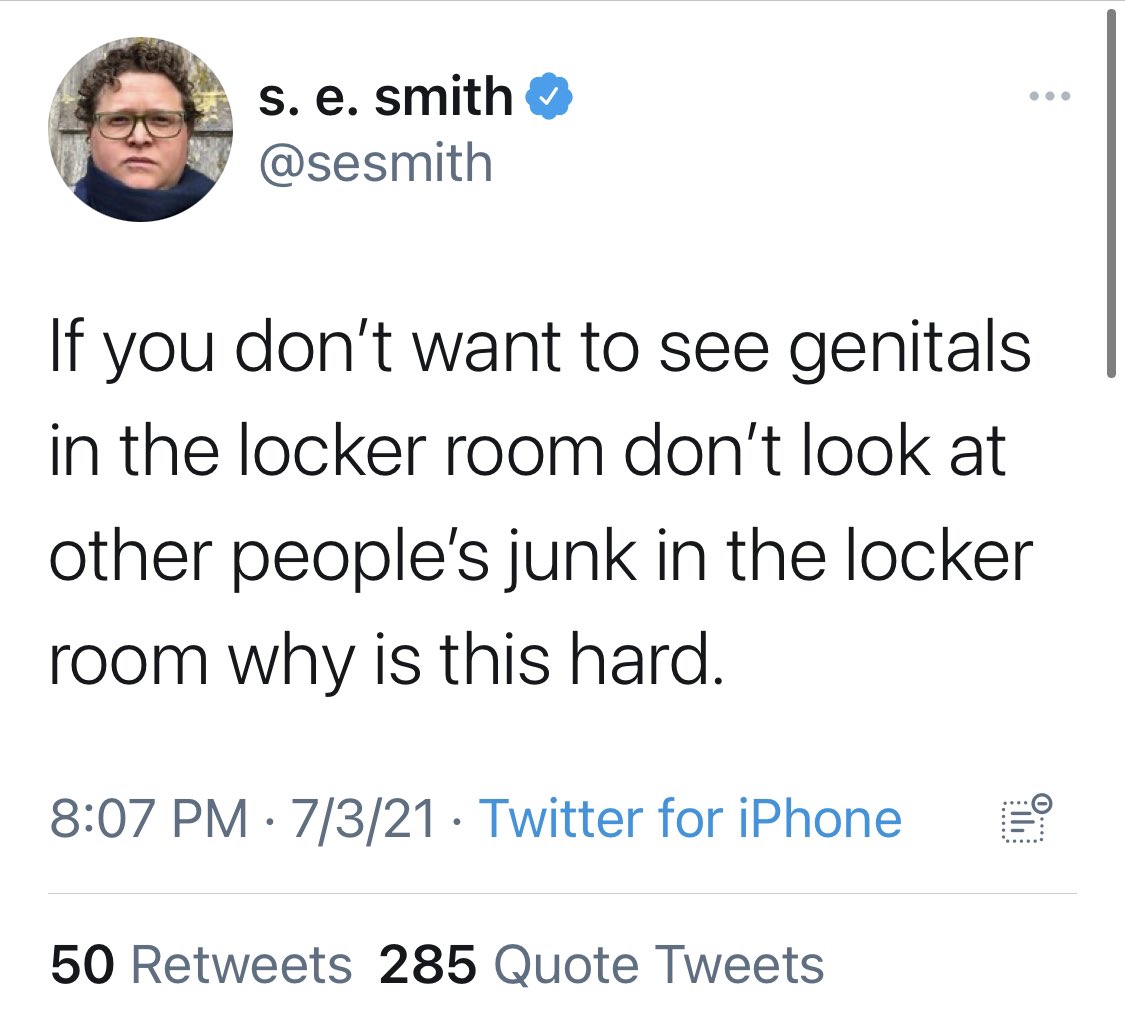
Task: Click the blue verified badge
Action: [x=550, y=97]
